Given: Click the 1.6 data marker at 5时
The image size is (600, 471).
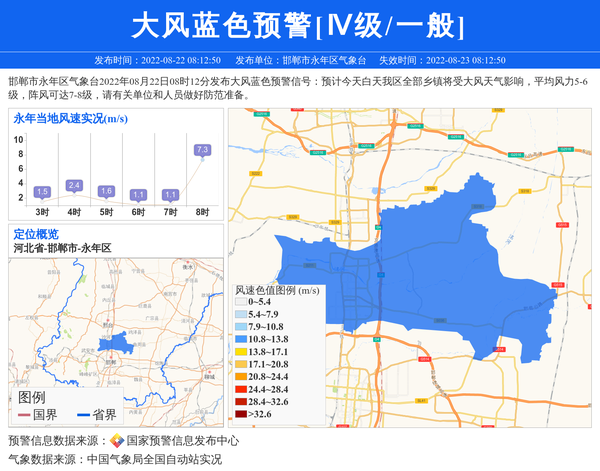Looking at the screenshot, I should click(106, 191).
